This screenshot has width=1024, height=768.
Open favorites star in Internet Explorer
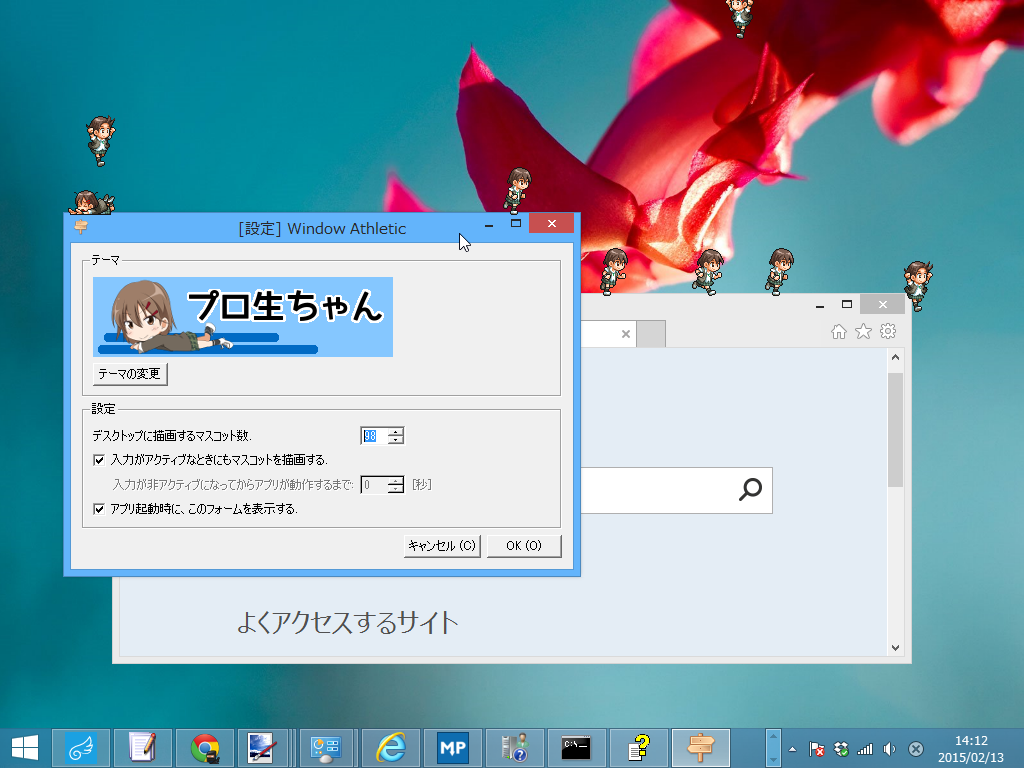(x=863, y=332)
